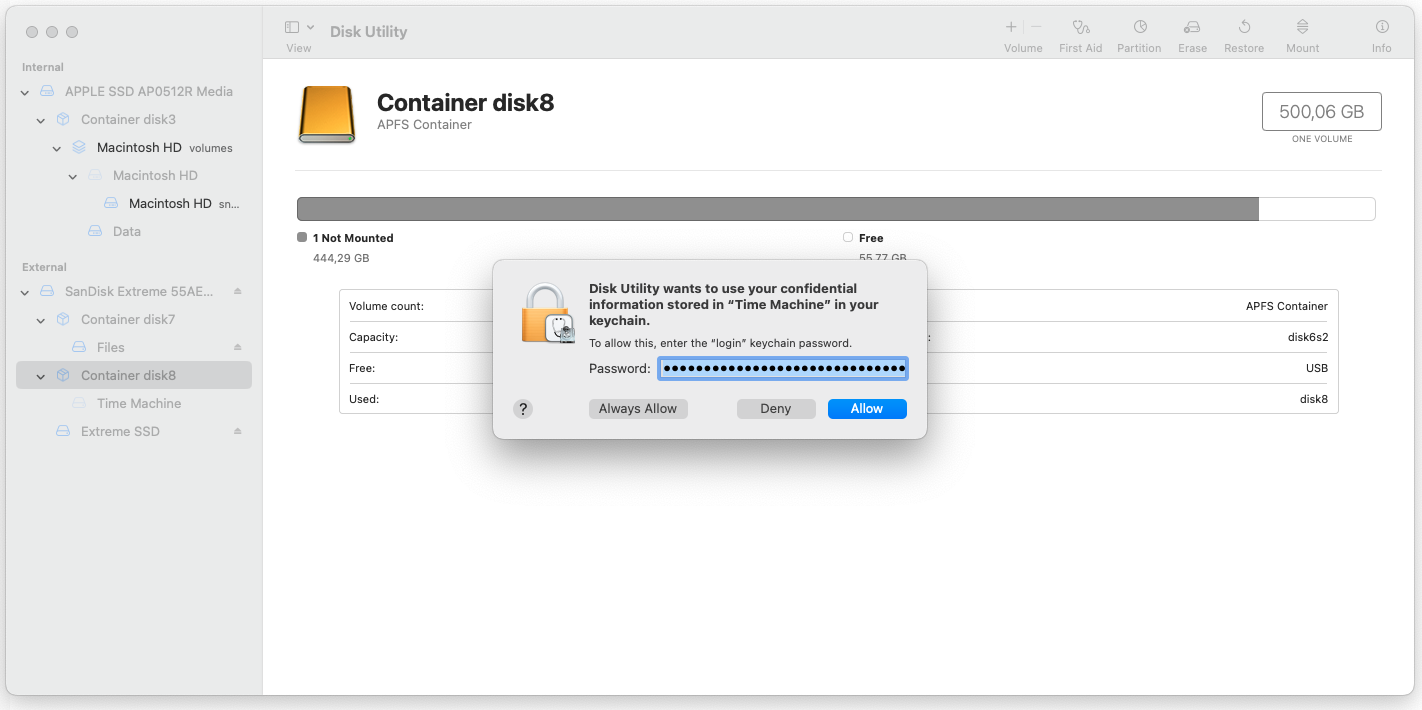This screenshot has width=1422, height=710.
Task: Click the 'APFS Container' table value
Action: (1287, 306)
